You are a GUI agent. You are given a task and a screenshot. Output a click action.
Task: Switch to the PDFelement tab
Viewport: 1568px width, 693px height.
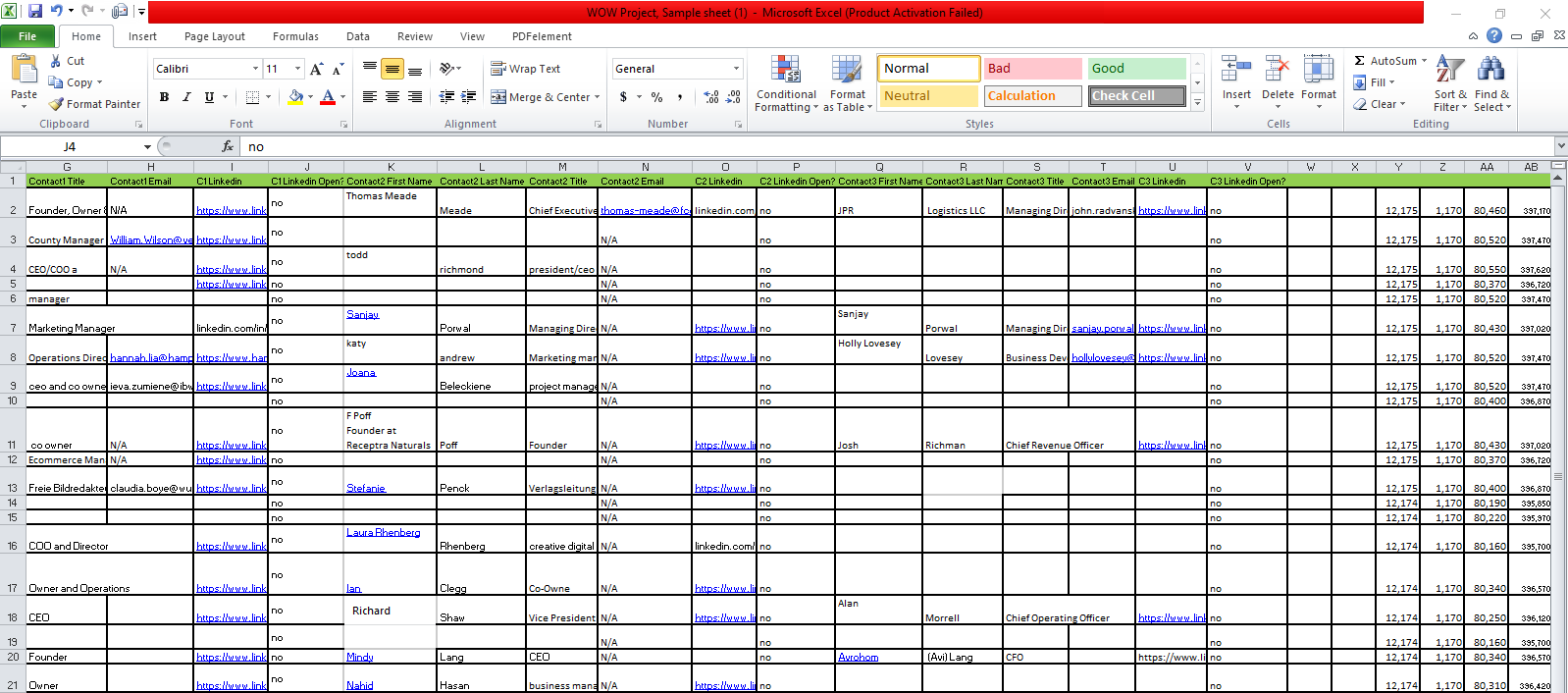click(x=542, y=36)
